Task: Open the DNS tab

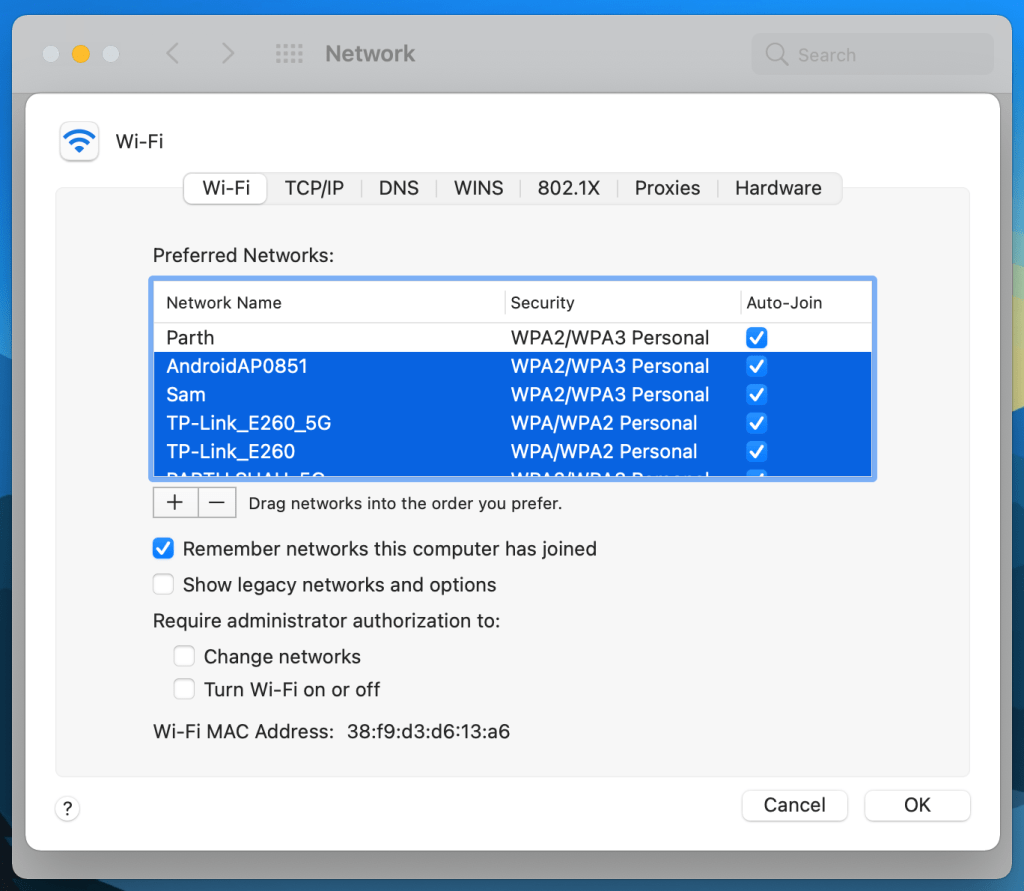Action: [x=398, y=188]
